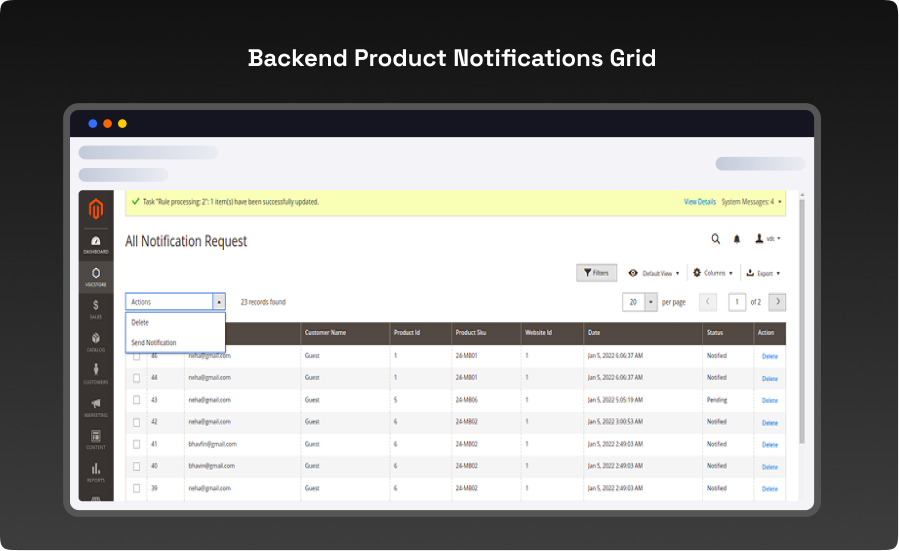The width and height of the screenshot is (899, 551).
Task: Open the View Details link
Action: click(x=699, y=202)
